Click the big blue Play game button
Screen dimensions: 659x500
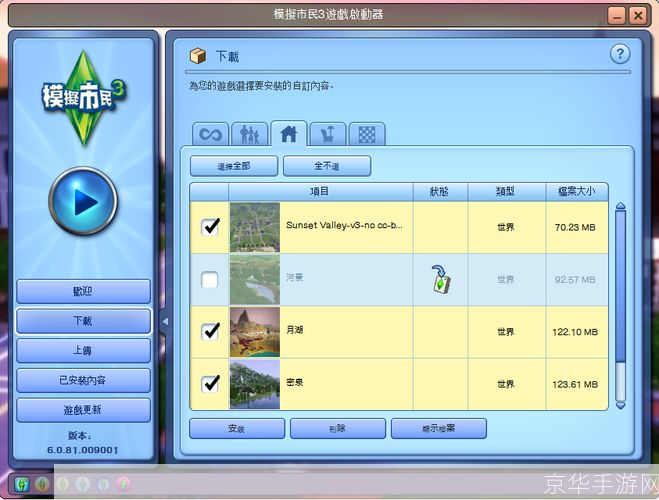click(82, 202)
